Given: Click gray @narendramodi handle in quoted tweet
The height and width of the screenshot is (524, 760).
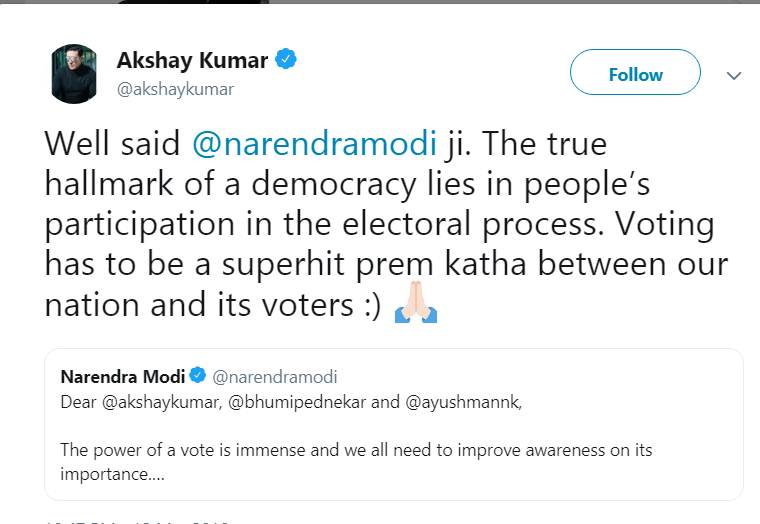Looking at the screenshot, I should (275, 377).
